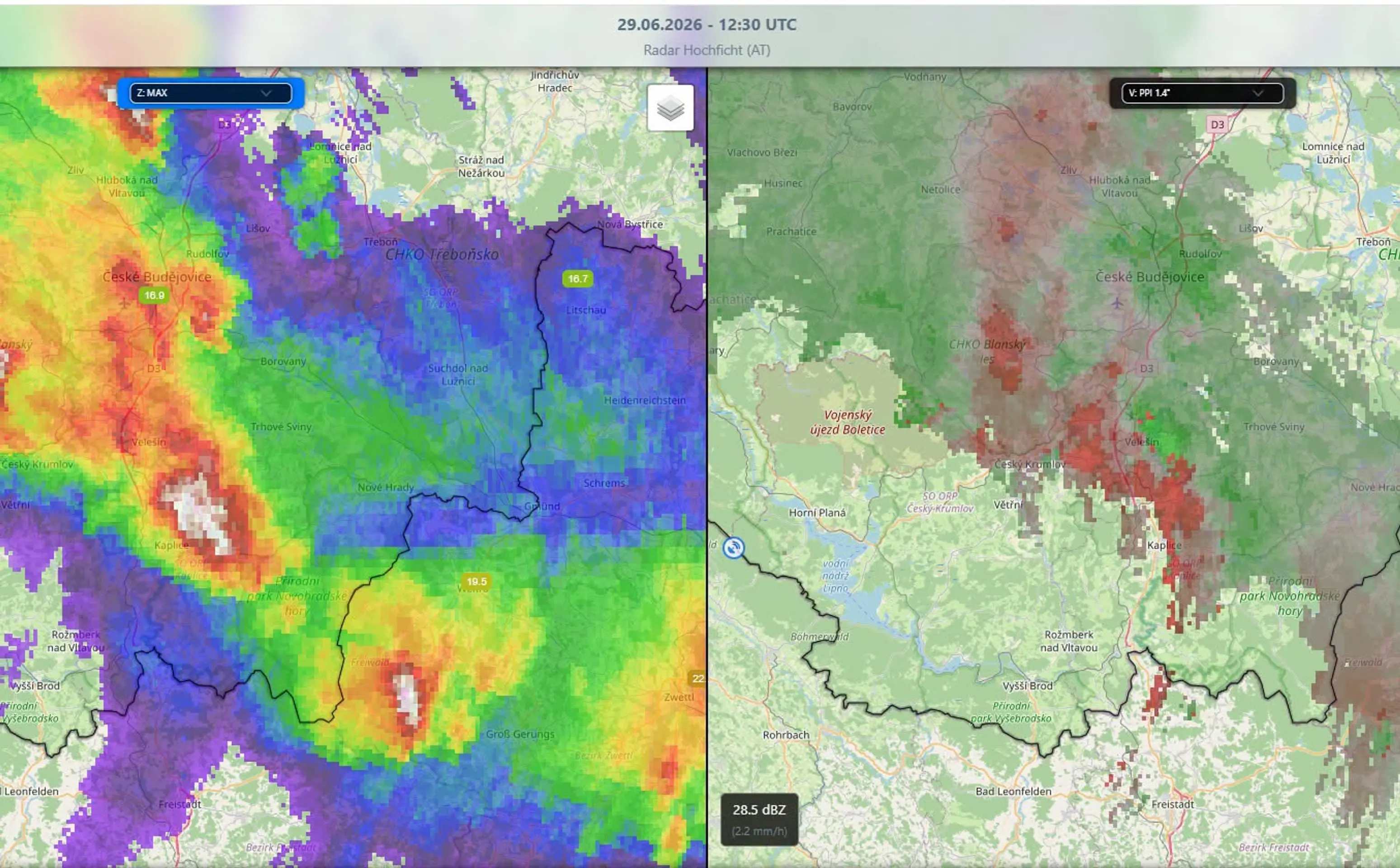
Task: Open the map layers selector button
Action: pos(670,107)
